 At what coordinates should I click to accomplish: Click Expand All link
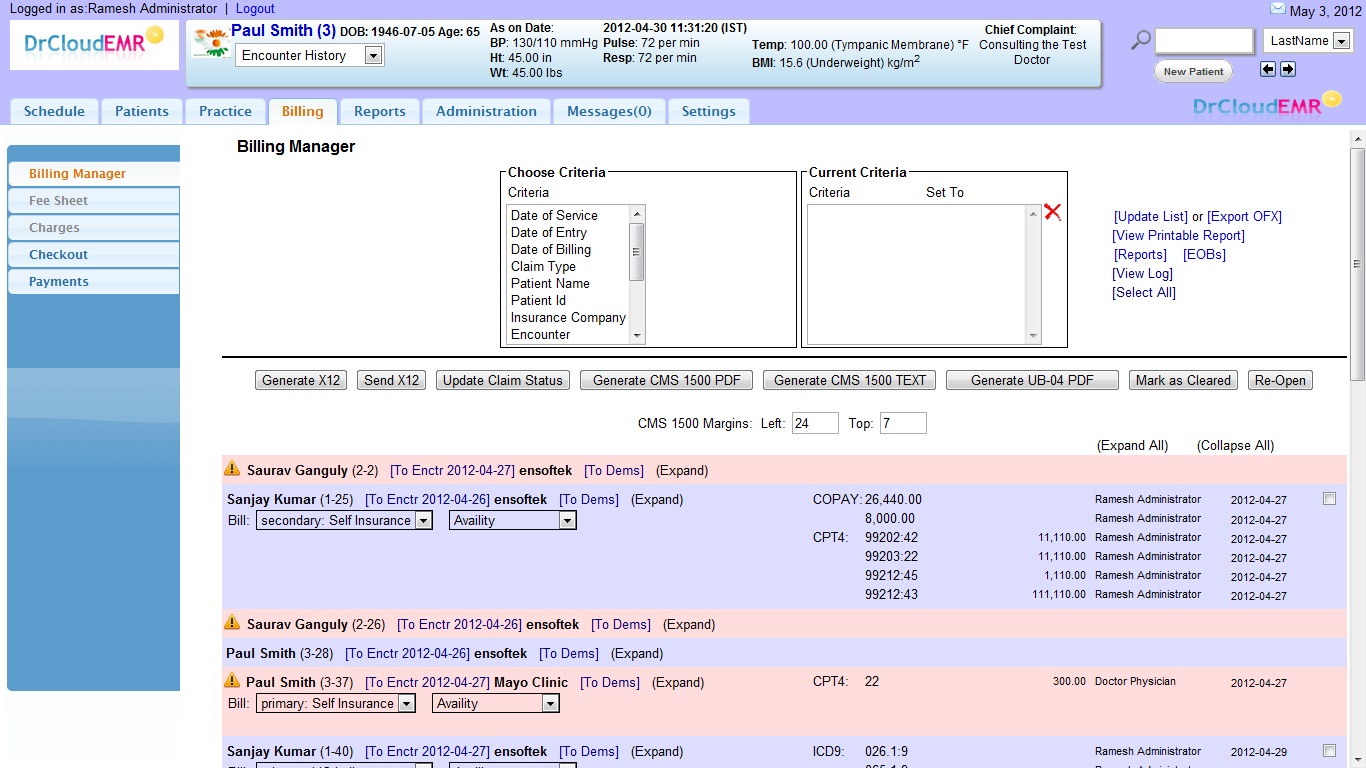1132,445
